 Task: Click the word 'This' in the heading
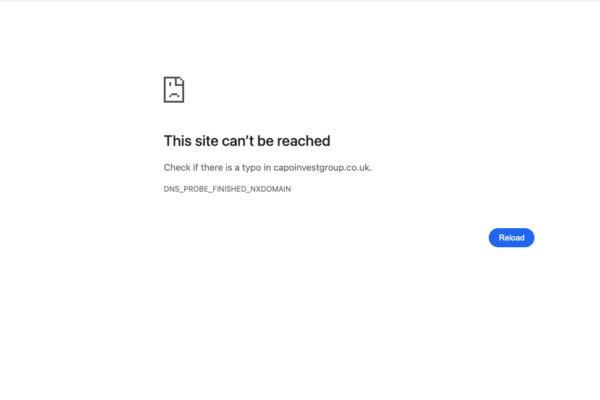178,141
